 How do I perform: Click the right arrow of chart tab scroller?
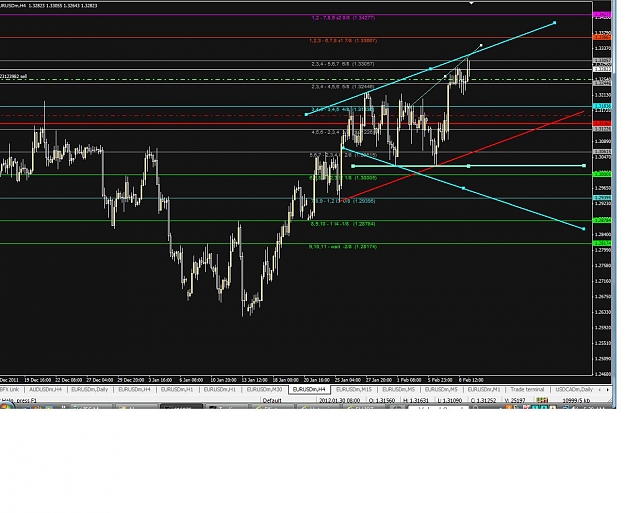click(607, 389)
